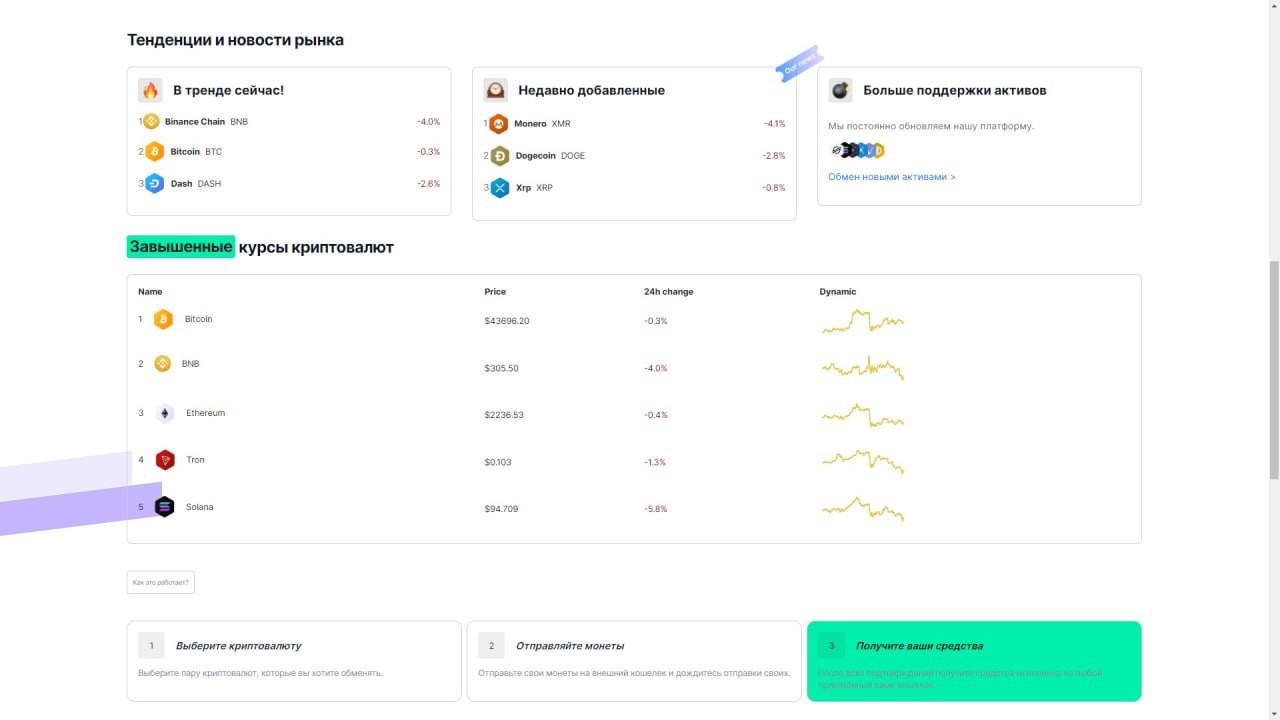Click the bomb icon in assets card
This screenshot has width=1280, height=720.
point(840,90)
